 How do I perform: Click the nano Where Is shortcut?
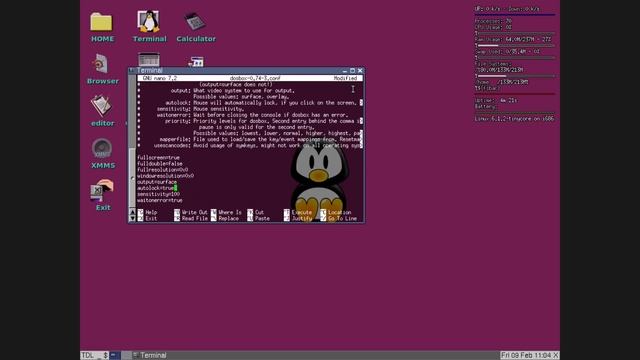pyautogui.click(x=226, y=212)
